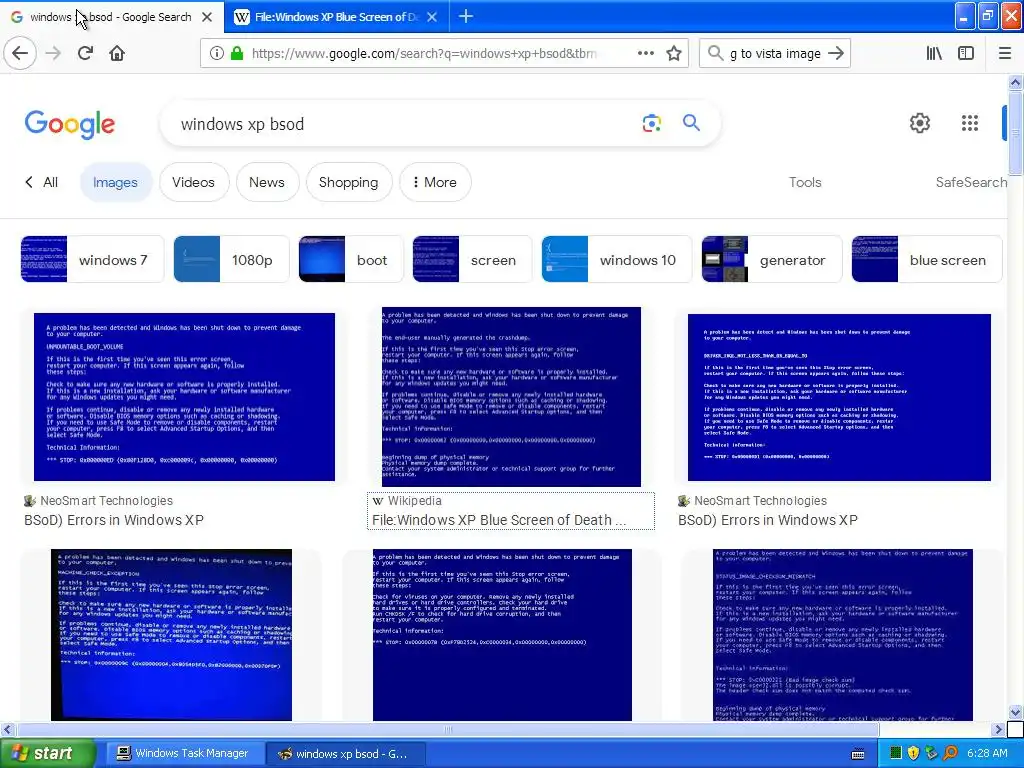
Task: Apply the generator suggestion chip
Action: tap(772, 259)
